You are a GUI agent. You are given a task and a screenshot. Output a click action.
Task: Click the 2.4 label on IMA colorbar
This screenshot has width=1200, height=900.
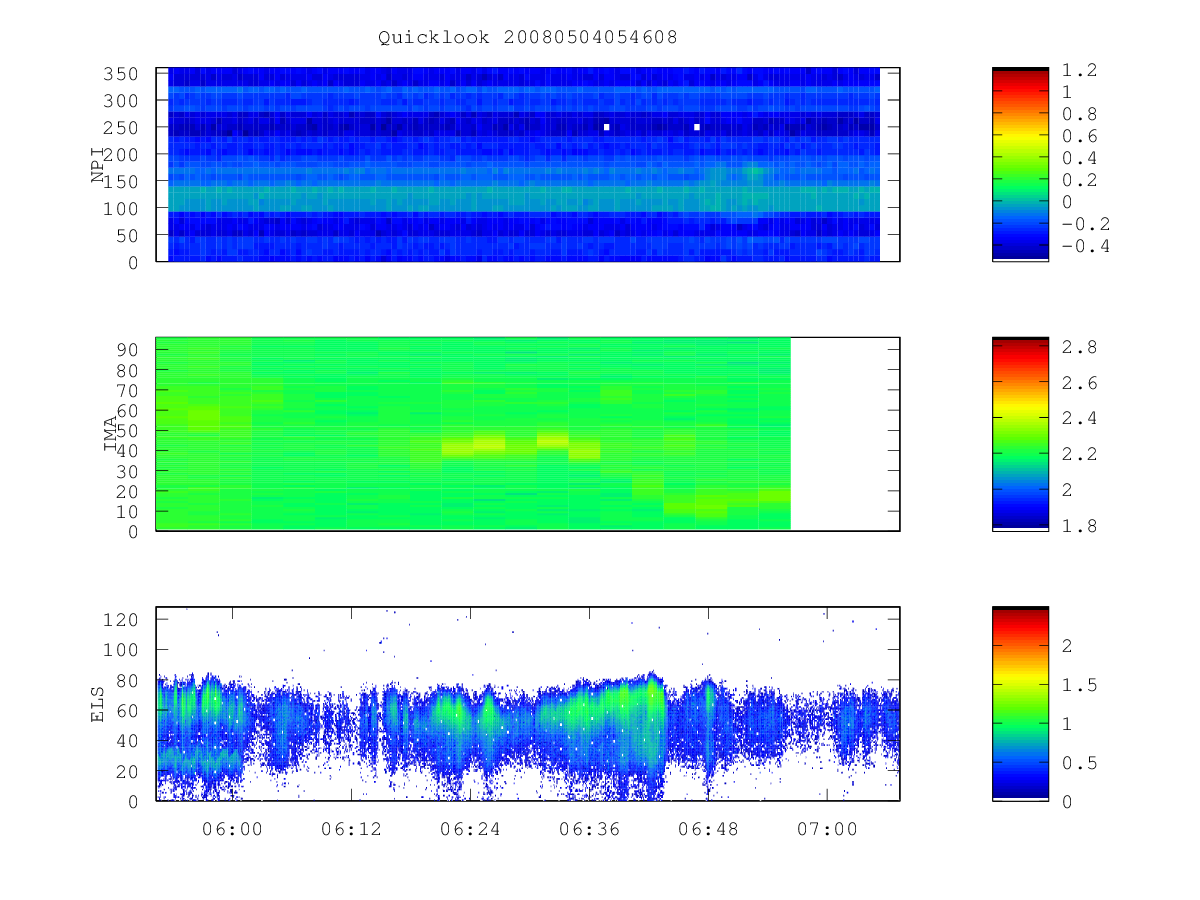pyautogui.click(x=1079, y=418)
